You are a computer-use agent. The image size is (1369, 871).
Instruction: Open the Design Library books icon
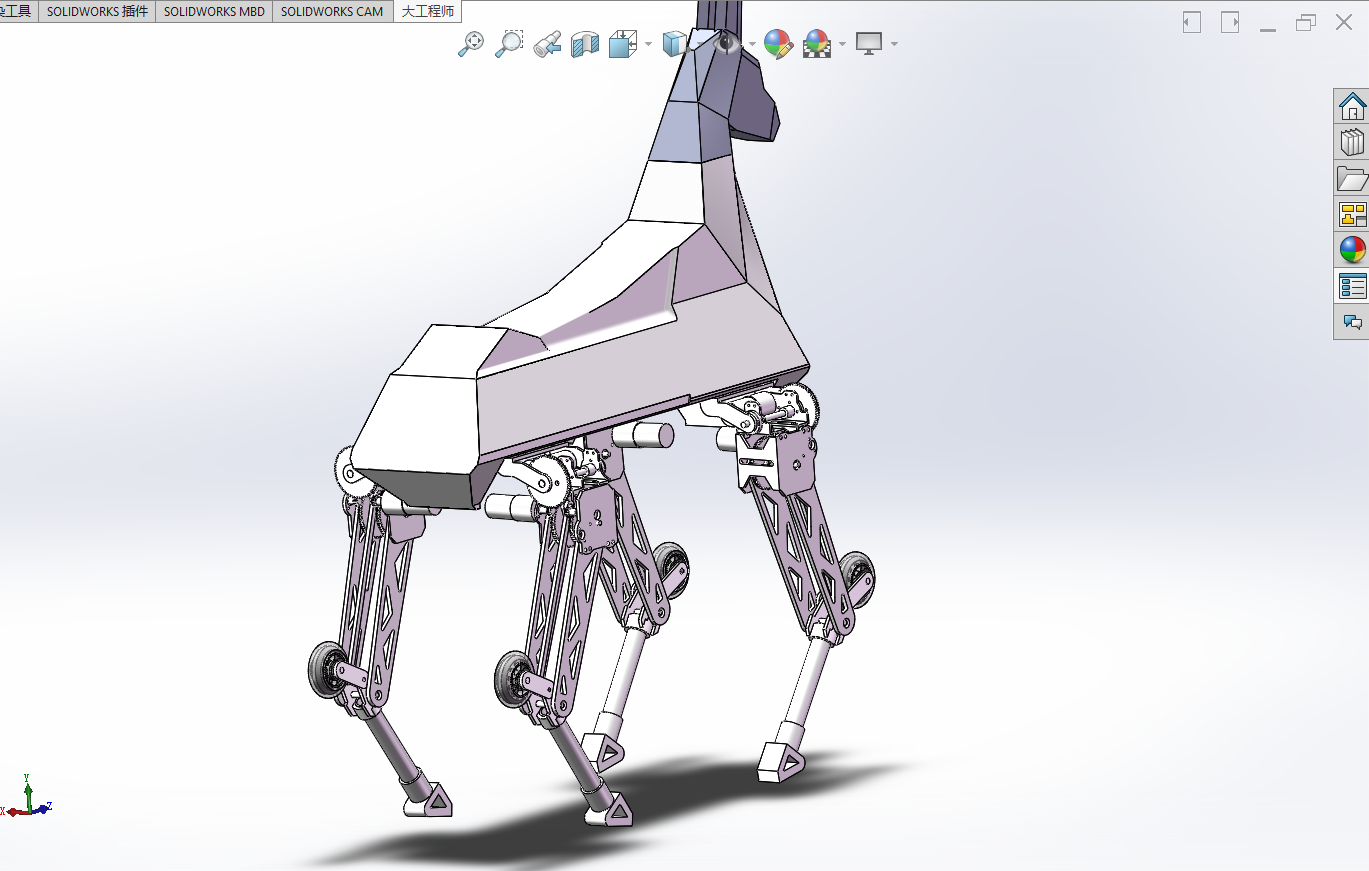(1352, 142)
